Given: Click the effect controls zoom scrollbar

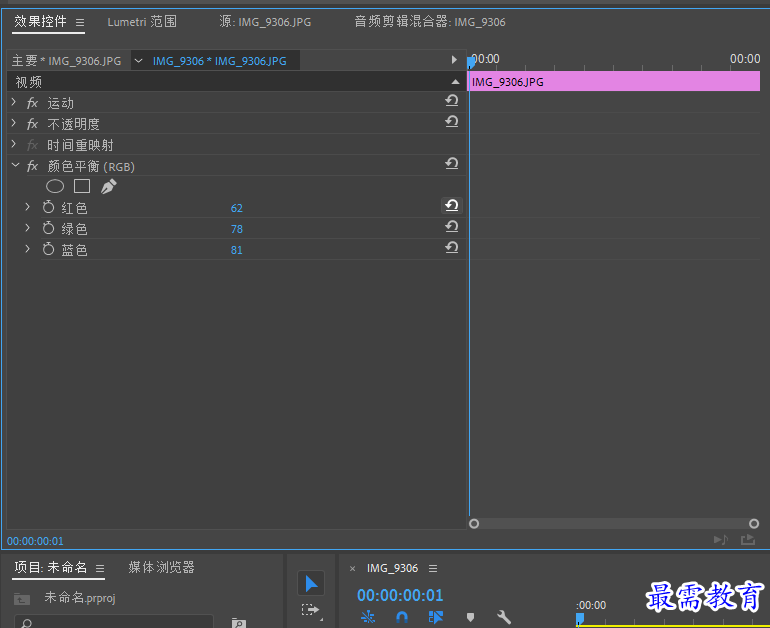Looking at the screenshot, I should click(614, 524).
